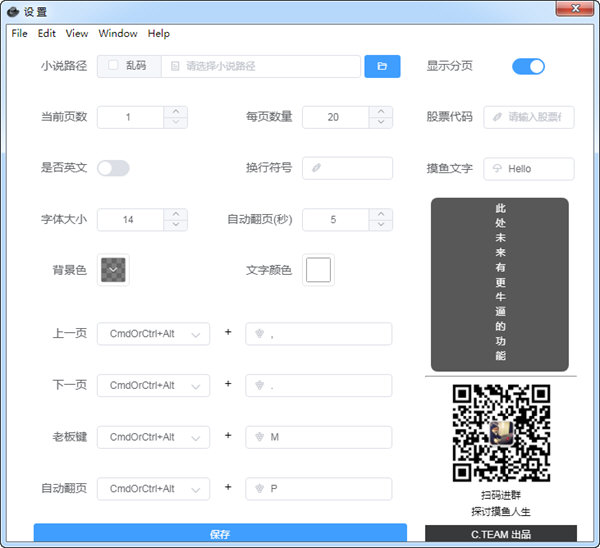Image resolution: width=600 pixels, height=548 pixels.
Task: Open the 老板键 CmdOrCtrl+Alt dropdown
Action: pos(153,437)
